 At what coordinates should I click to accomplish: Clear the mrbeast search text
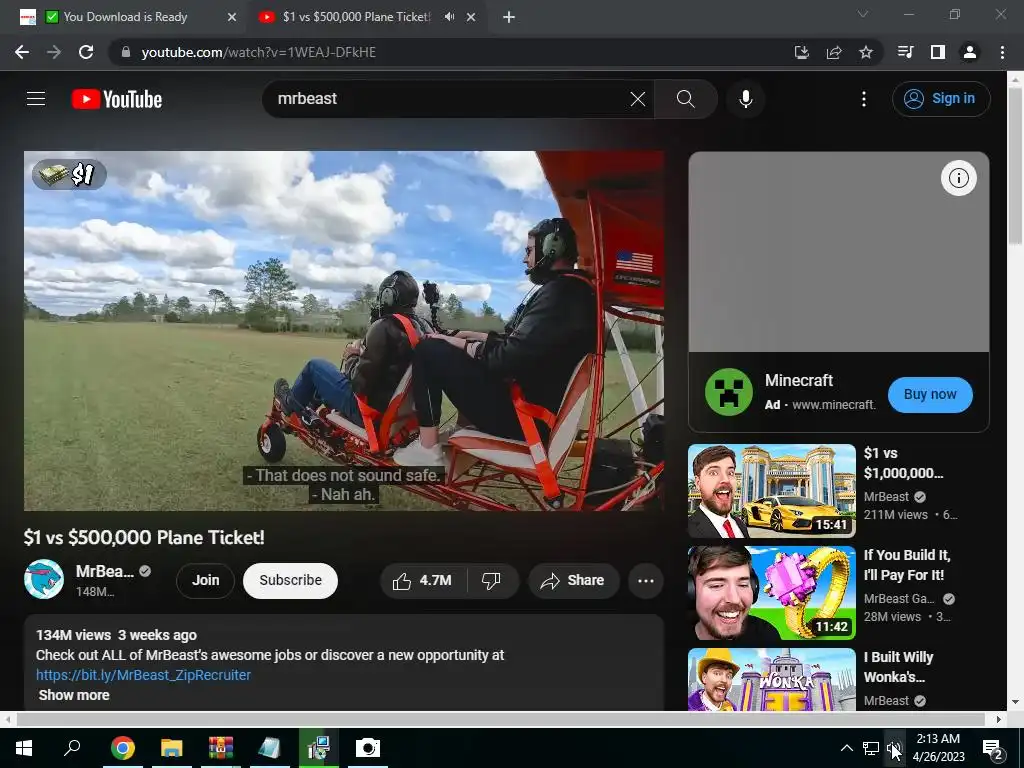[x=637, y=99]
